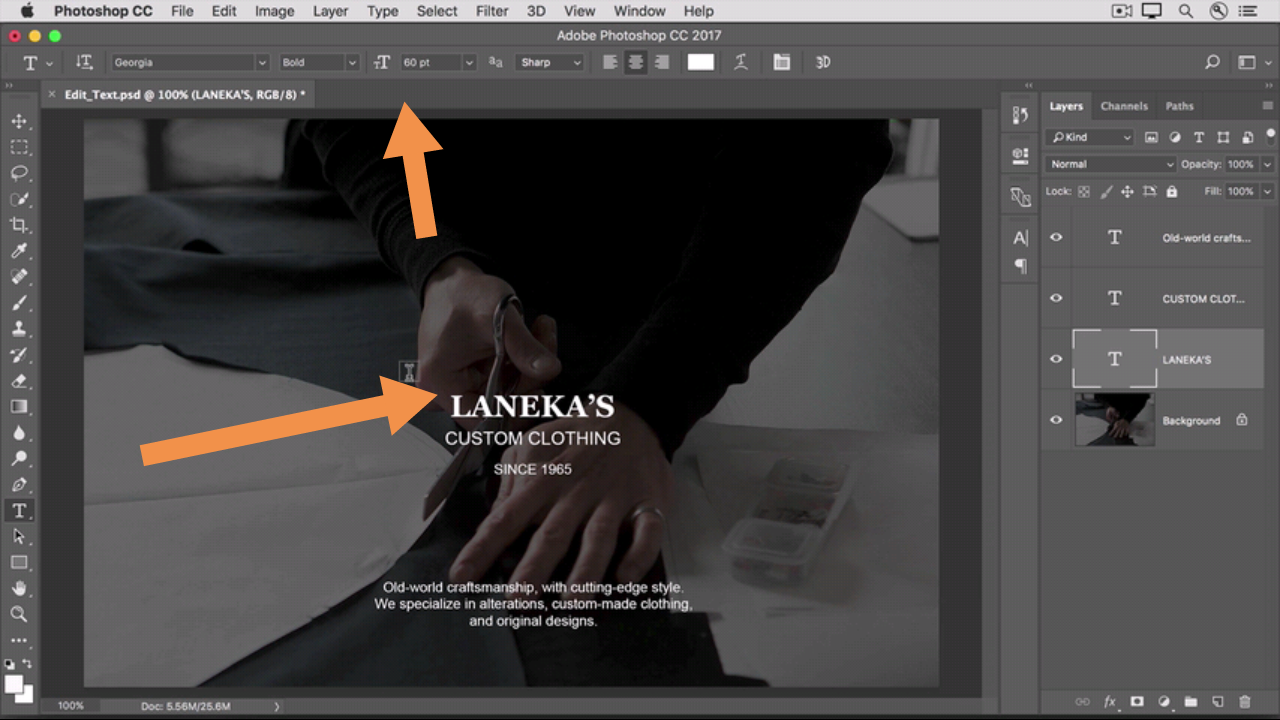
Task: Switch to the Channels tab
Action: (1124, 106)
